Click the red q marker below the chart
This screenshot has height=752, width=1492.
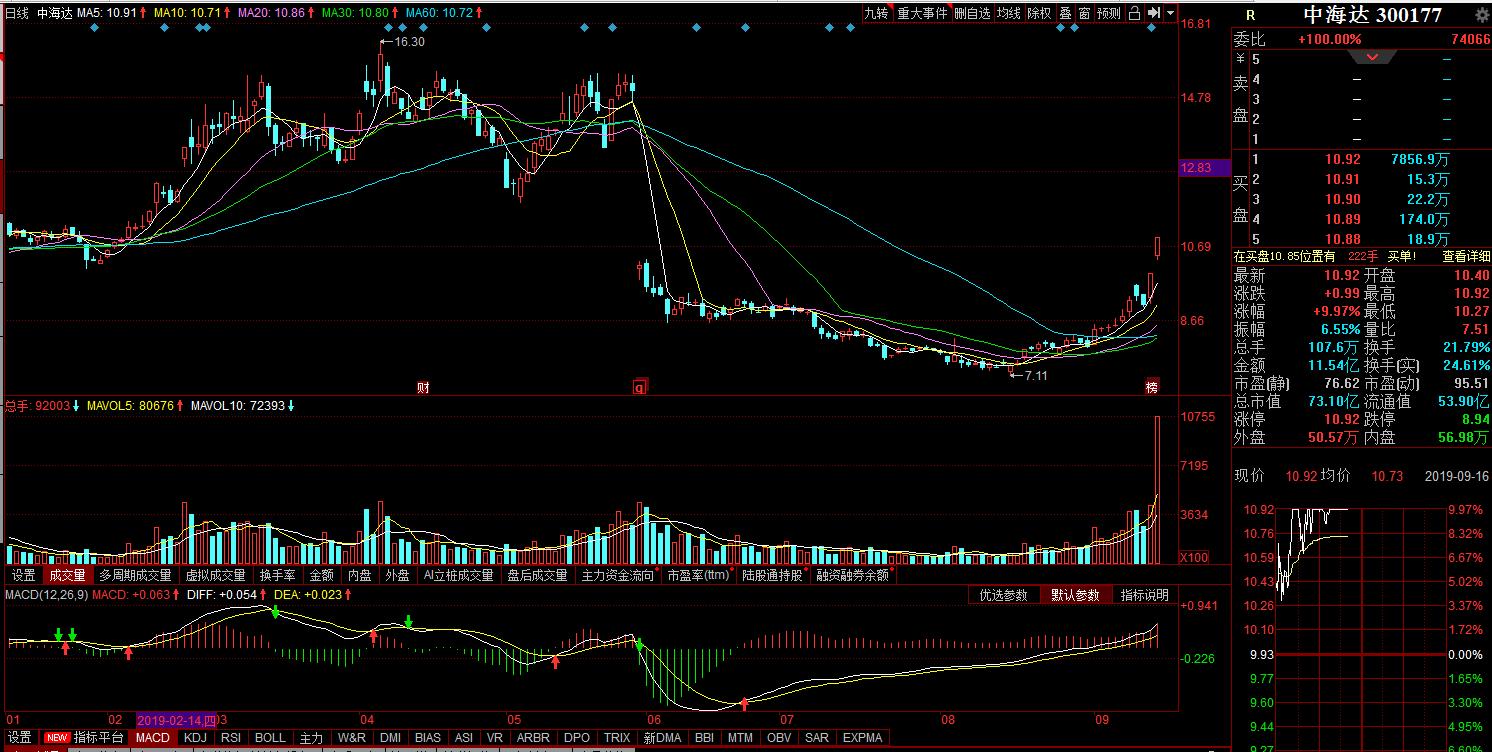tap(640, 387)
